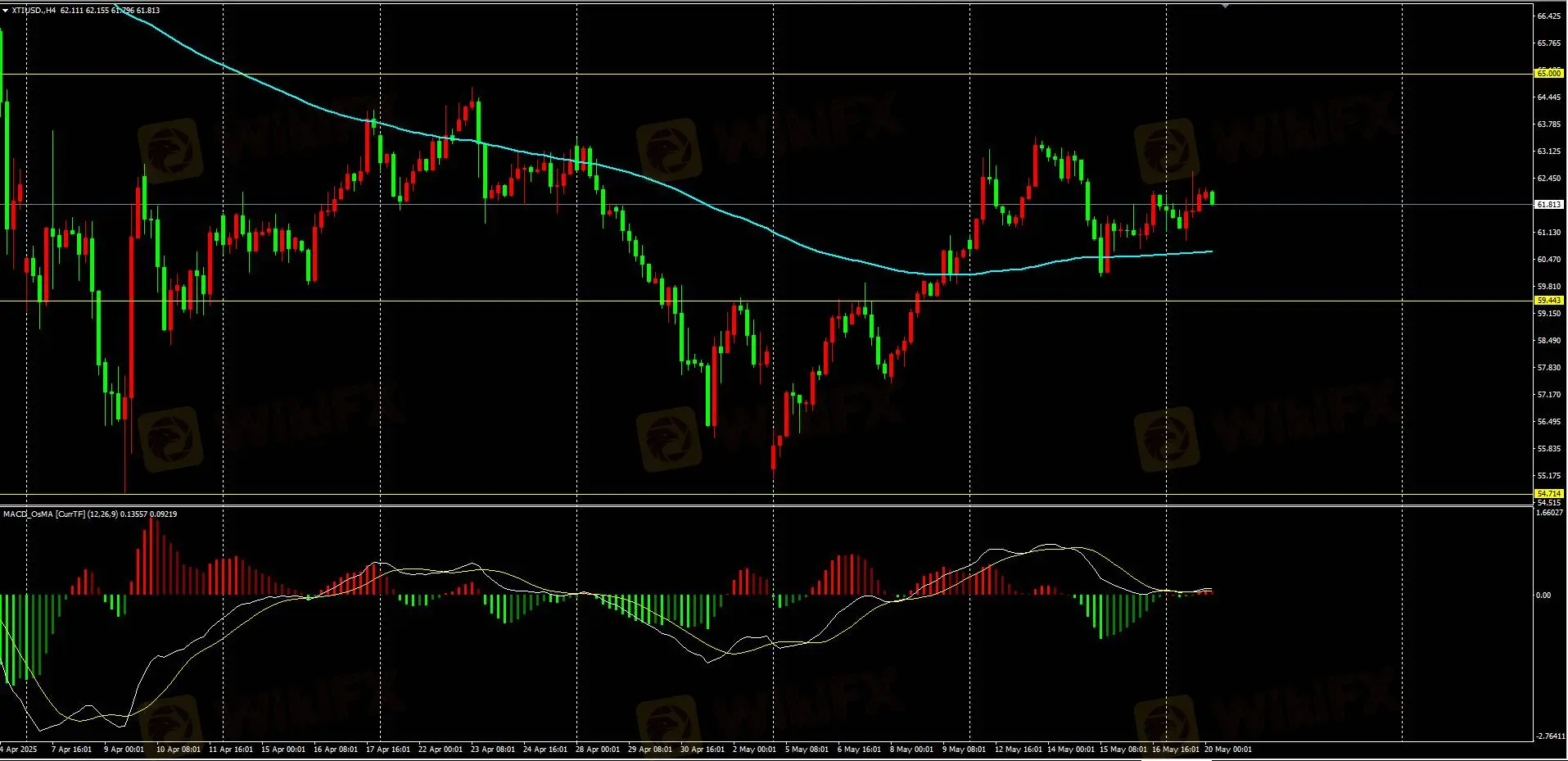
Task: Click the 57.830 price axis value
Action: point(1548,368)
